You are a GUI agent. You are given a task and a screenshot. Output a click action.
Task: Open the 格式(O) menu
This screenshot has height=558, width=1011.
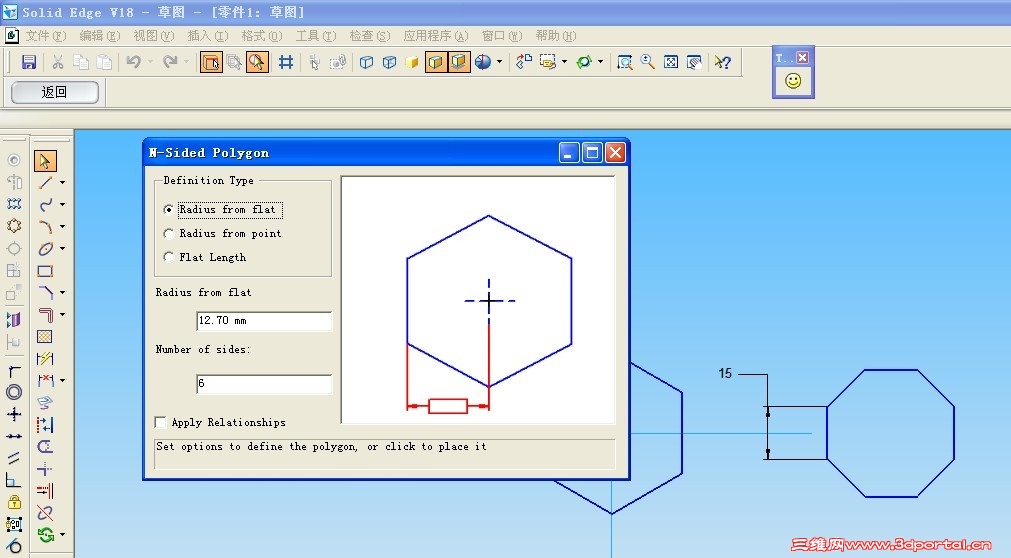tap(262, 36)
